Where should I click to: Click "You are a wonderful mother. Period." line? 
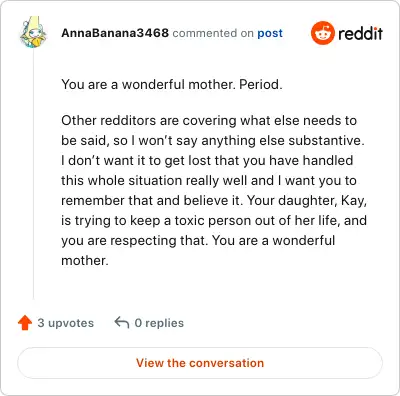coord(172,84)
